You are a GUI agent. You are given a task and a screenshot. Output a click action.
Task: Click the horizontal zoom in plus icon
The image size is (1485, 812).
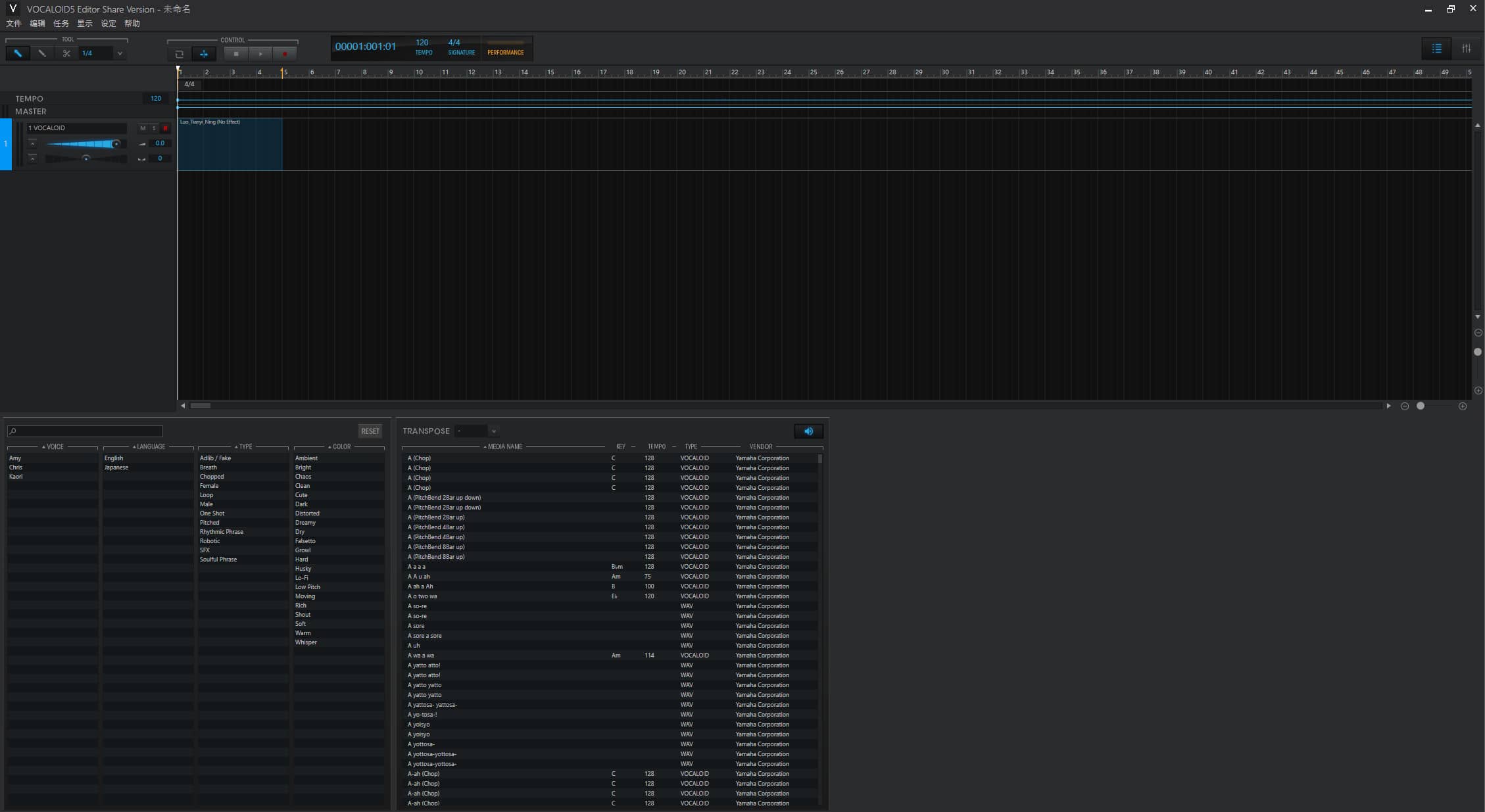(x=1463, y=406)
